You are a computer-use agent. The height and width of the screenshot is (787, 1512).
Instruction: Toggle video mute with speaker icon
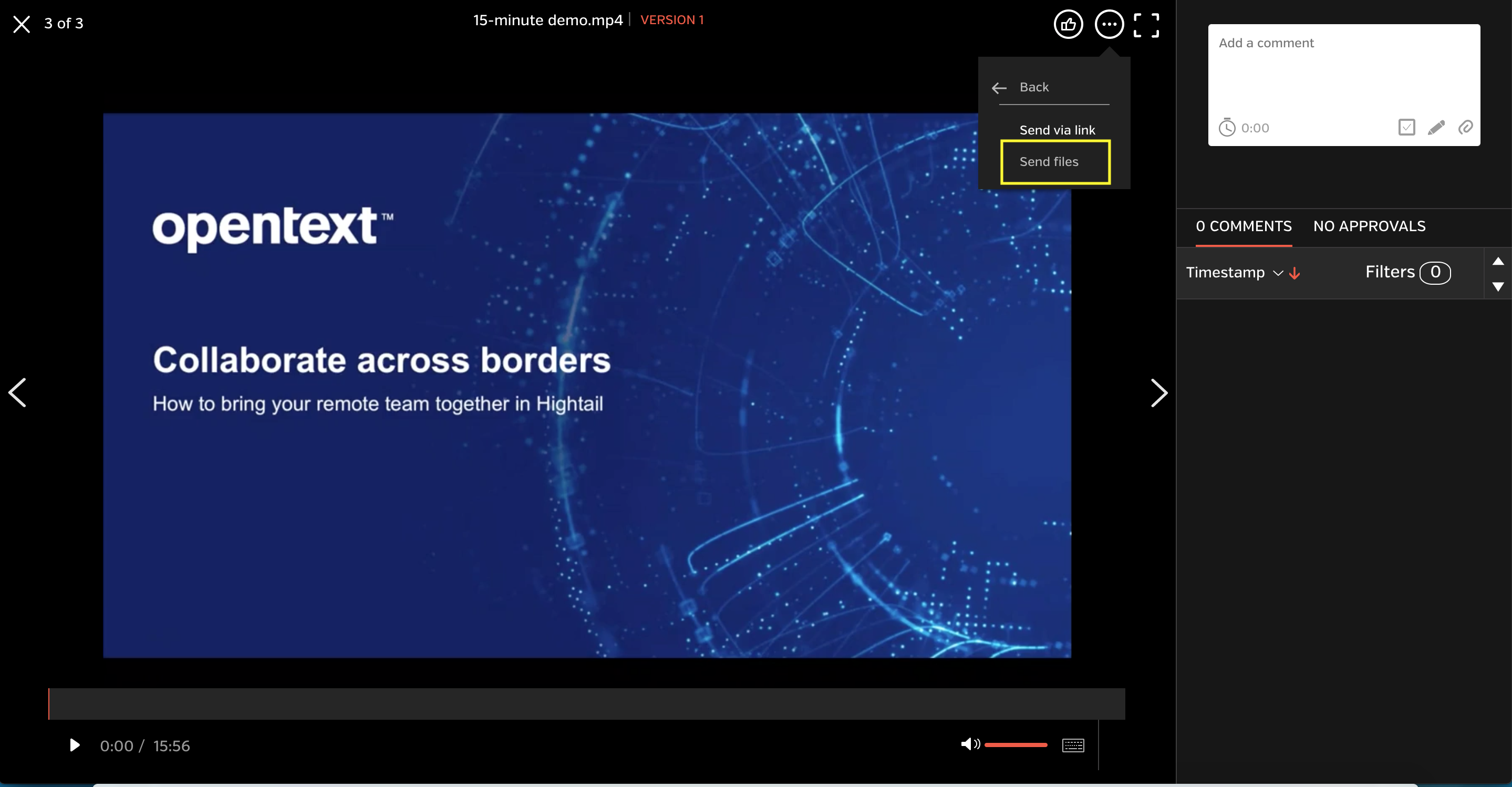(x=970, y=745)
